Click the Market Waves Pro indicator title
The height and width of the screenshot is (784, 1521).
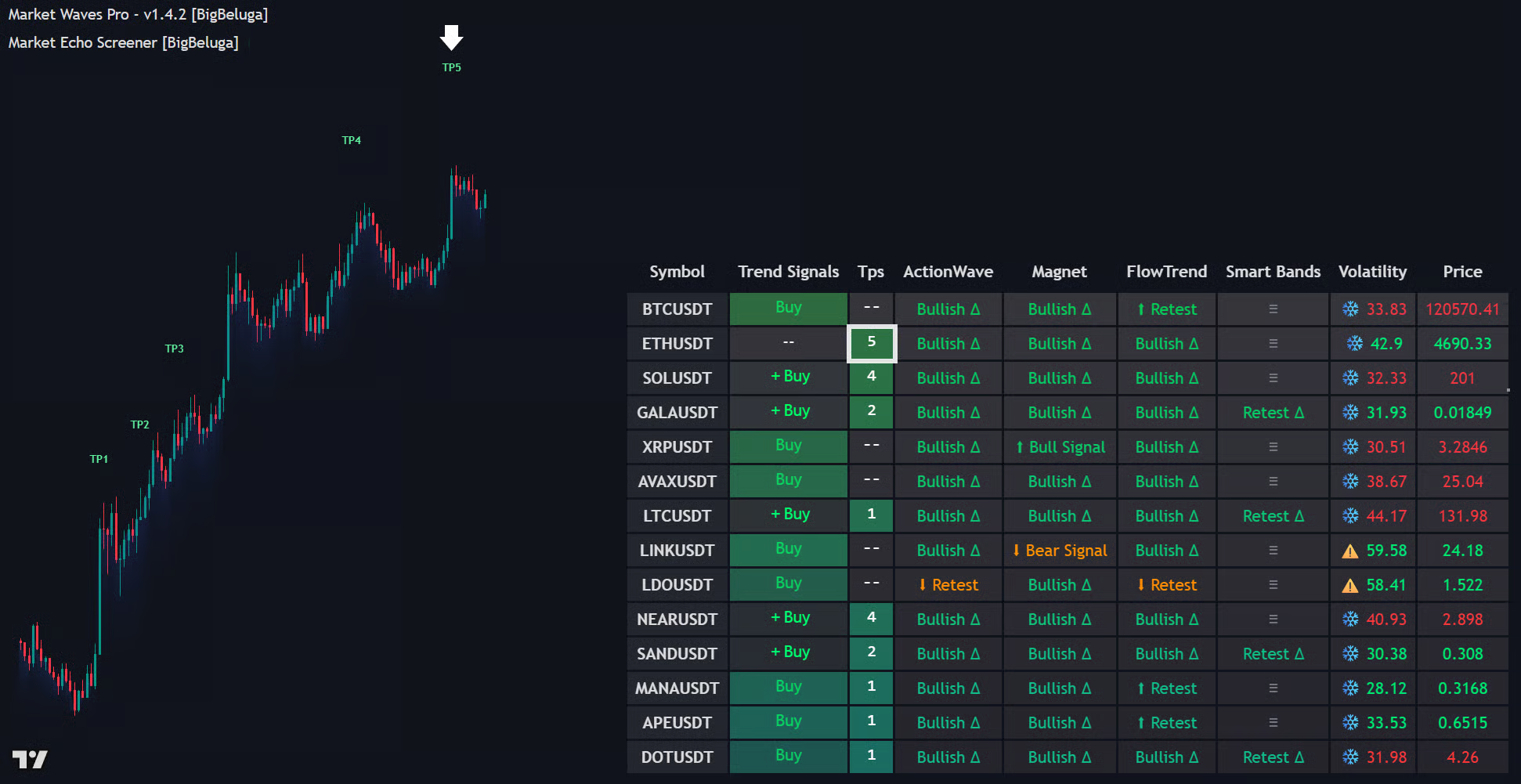[138, 15]
